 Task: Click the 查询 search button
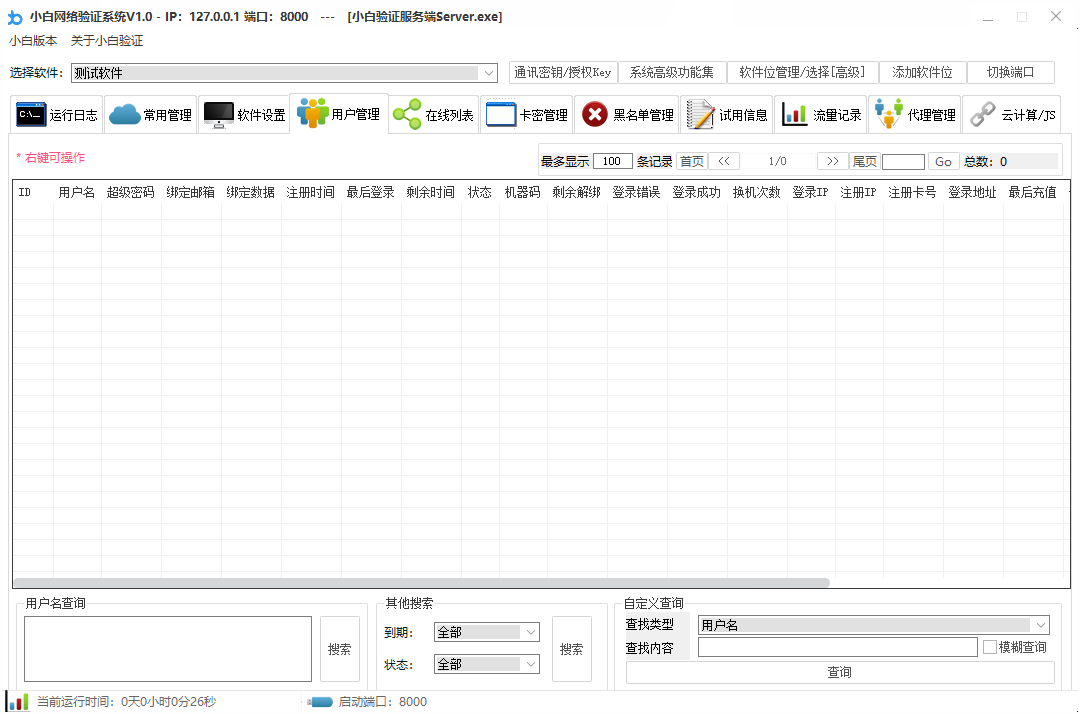[x=839, y=671]
